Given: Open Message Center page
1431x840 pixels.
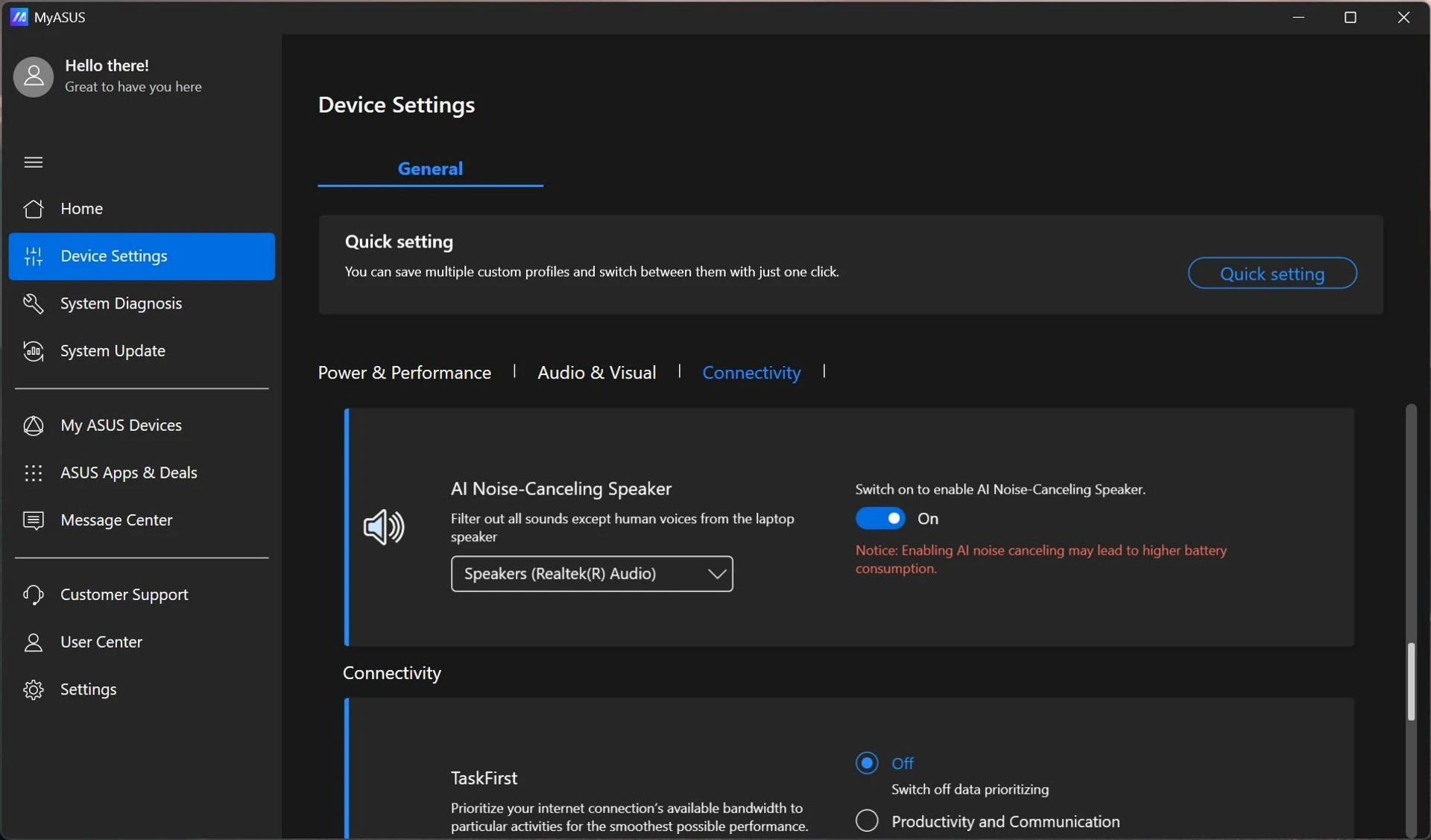Looking at the screenshot, I should pos(142,520).
